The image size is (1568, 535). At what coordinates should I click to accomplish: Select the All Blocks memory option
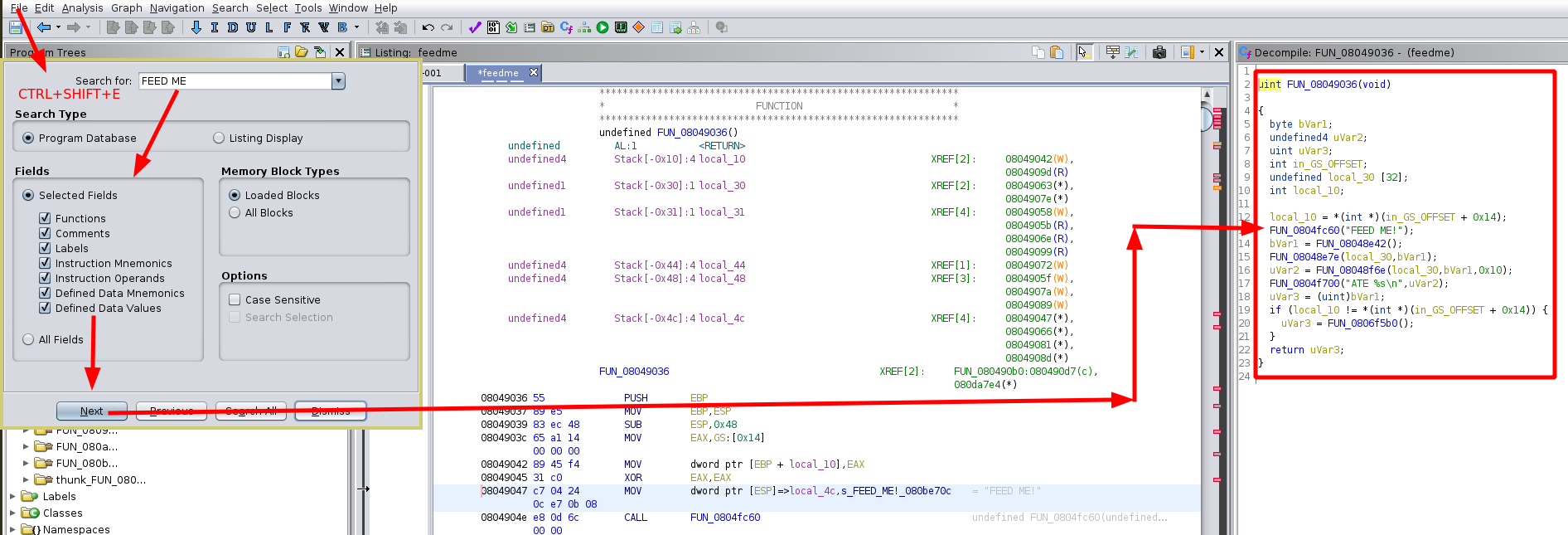point(235,212)
